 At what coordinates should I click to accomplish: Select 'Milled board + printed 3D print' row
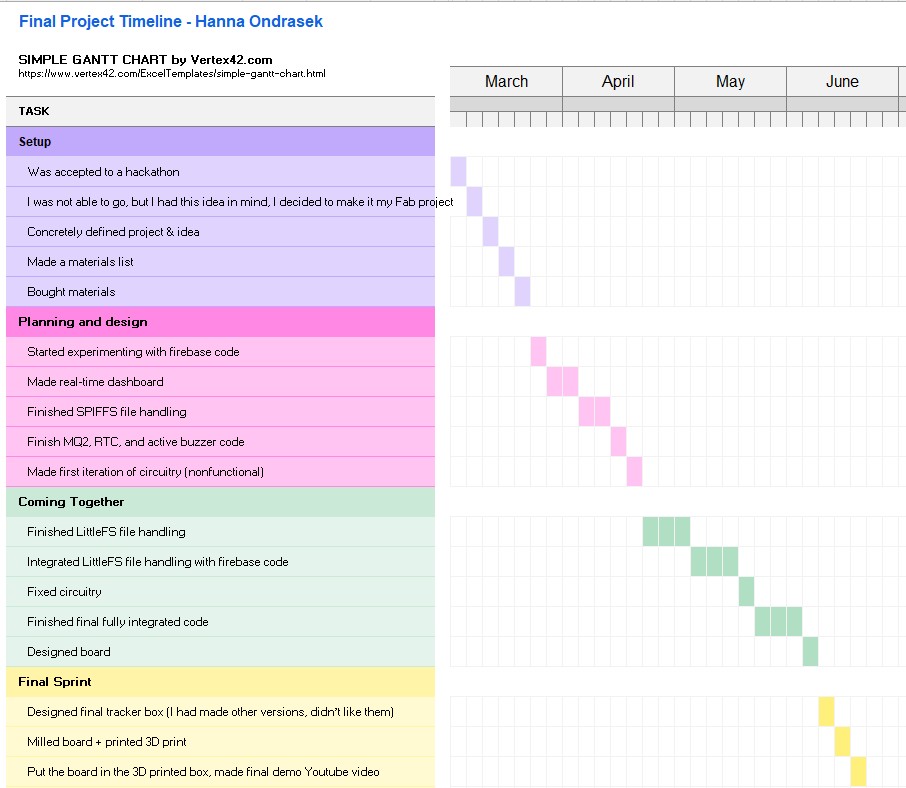click(x=220, y=742)
